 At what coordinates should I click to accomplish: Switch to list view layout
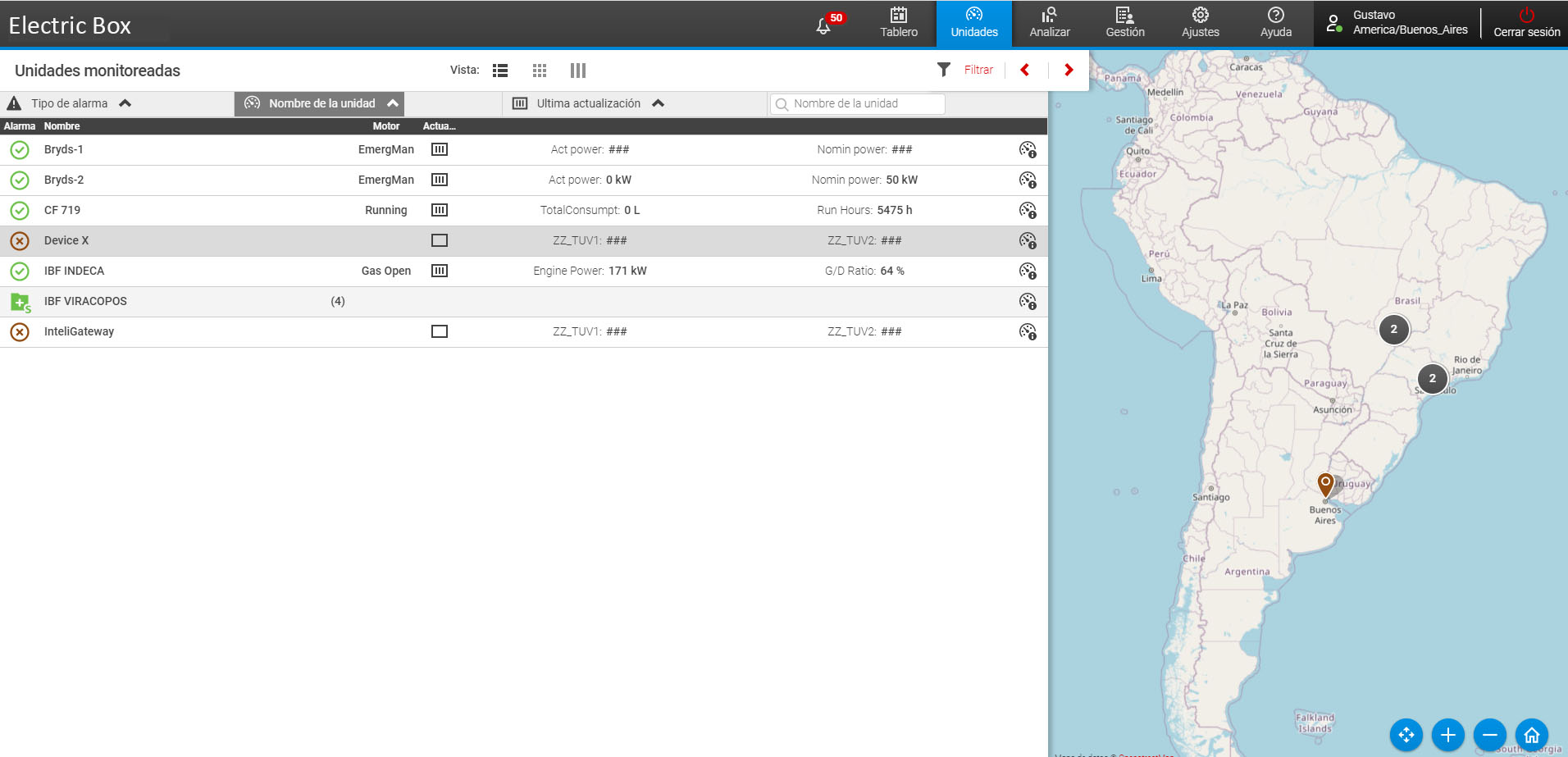tap(499, 71)
